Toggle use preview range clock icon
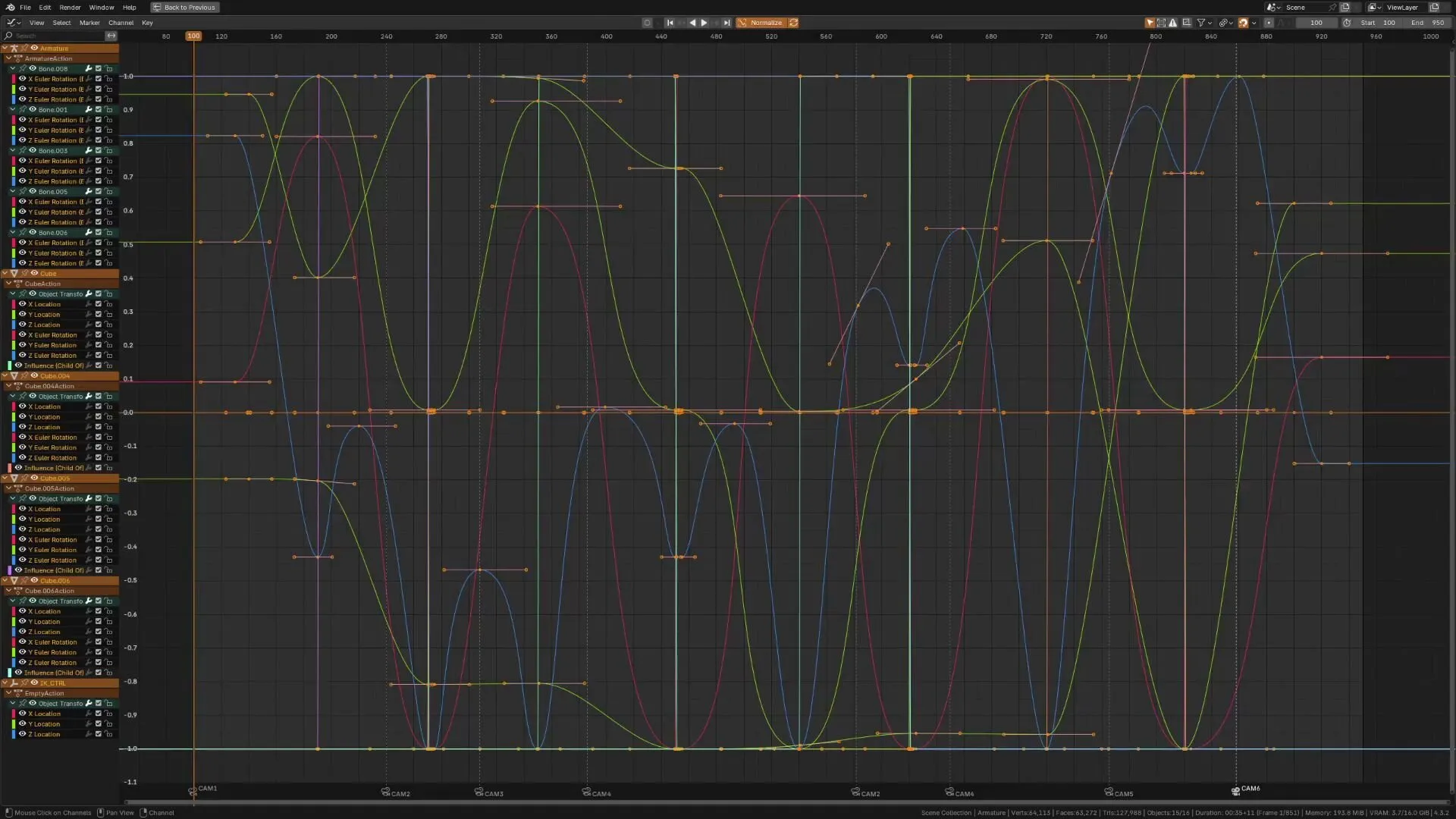The image size is (1456, 819). coord(1347,23)
